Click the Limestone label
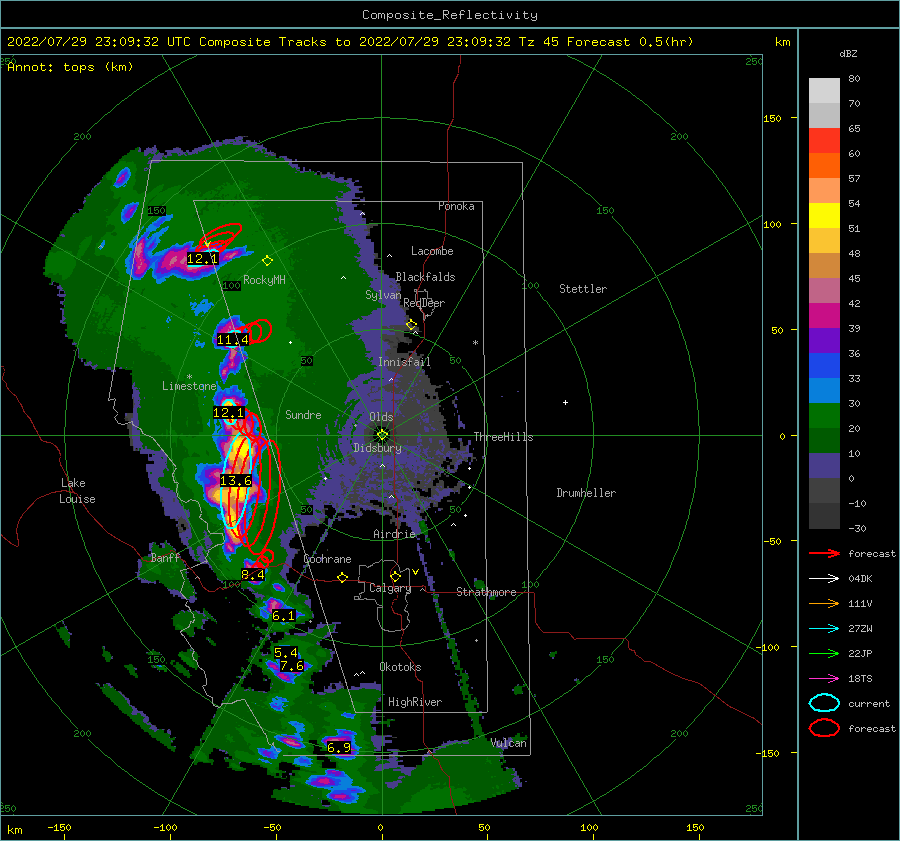The image size is (900, 841). 189,386
